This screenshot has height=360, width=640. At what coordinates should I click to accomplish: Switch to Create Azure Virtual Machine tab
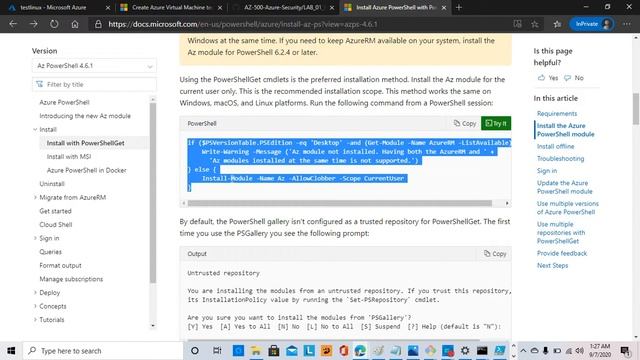[x=171, y=7]
